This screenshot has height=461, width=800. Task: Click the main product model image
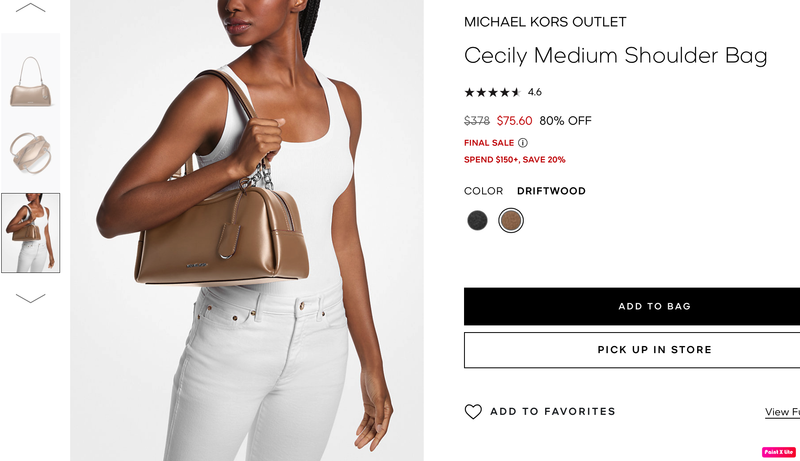tap(247, 230)
